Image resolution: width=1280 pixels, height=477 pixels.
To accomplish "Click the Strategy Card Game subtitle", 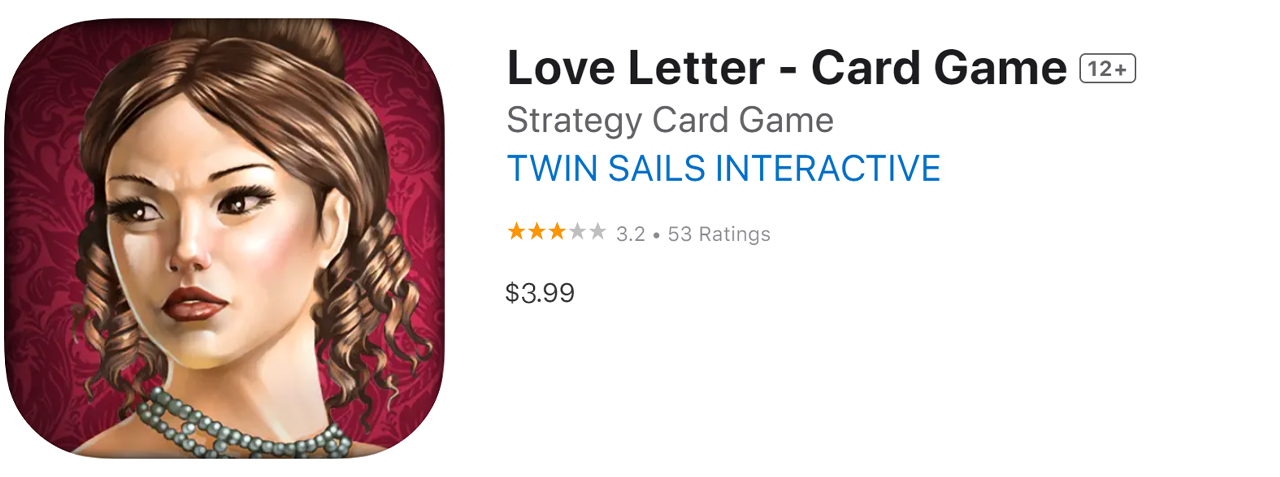I will pos(670,121).
